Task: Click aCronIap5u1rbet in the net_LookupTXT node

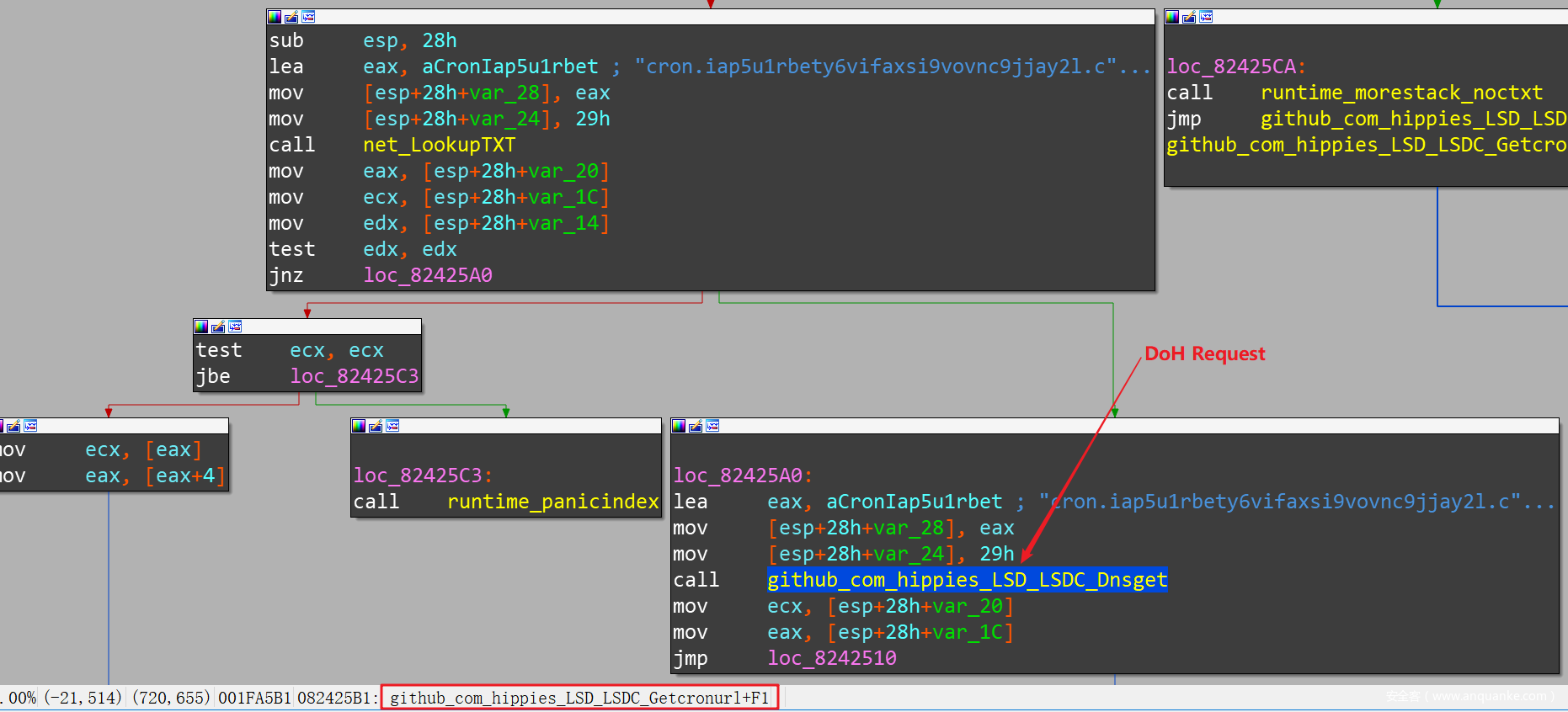Action: [x=510, y=66]
